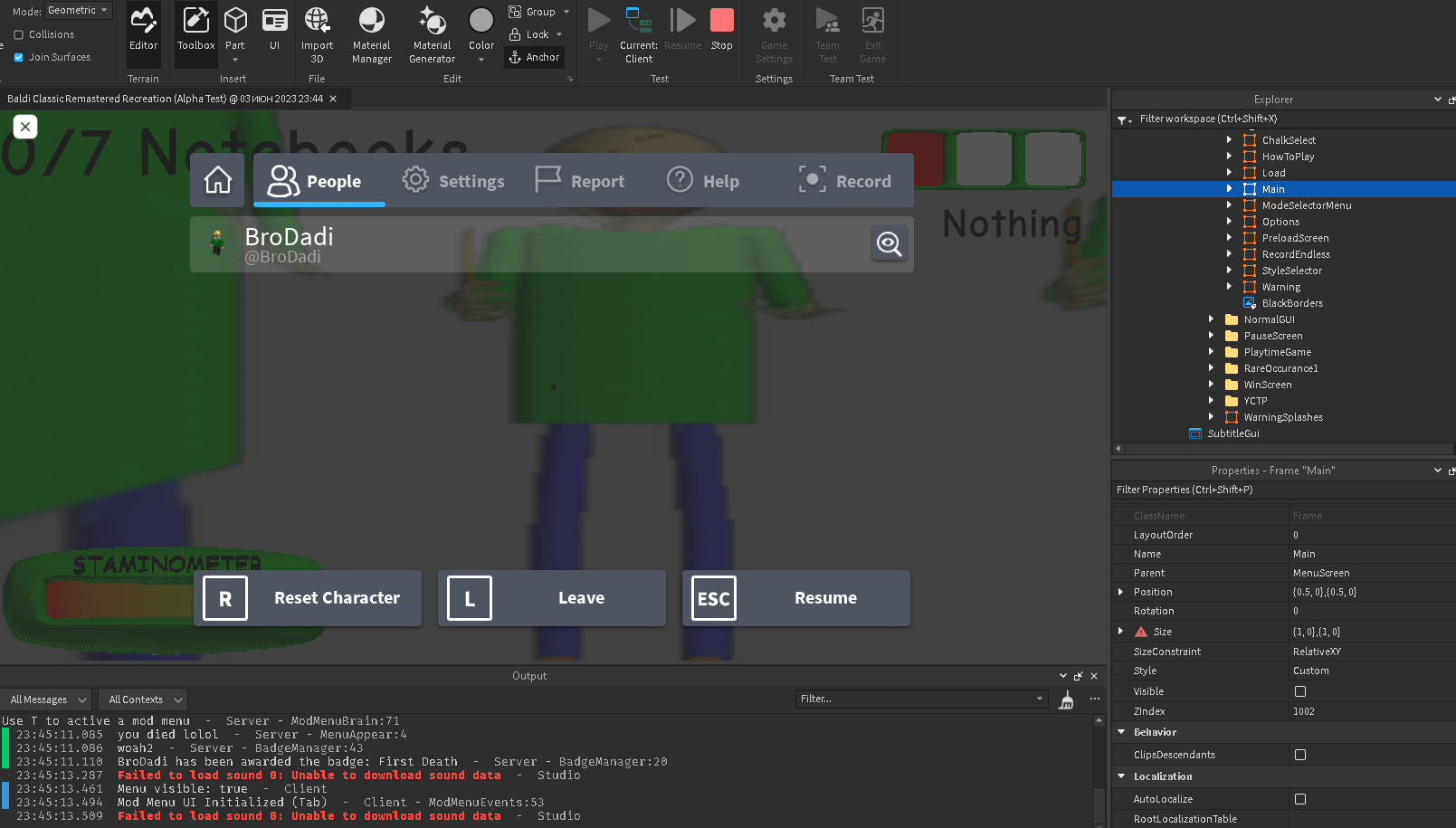Click the Reset Character button
1456x828 pixels.
[x=308, y=597]
